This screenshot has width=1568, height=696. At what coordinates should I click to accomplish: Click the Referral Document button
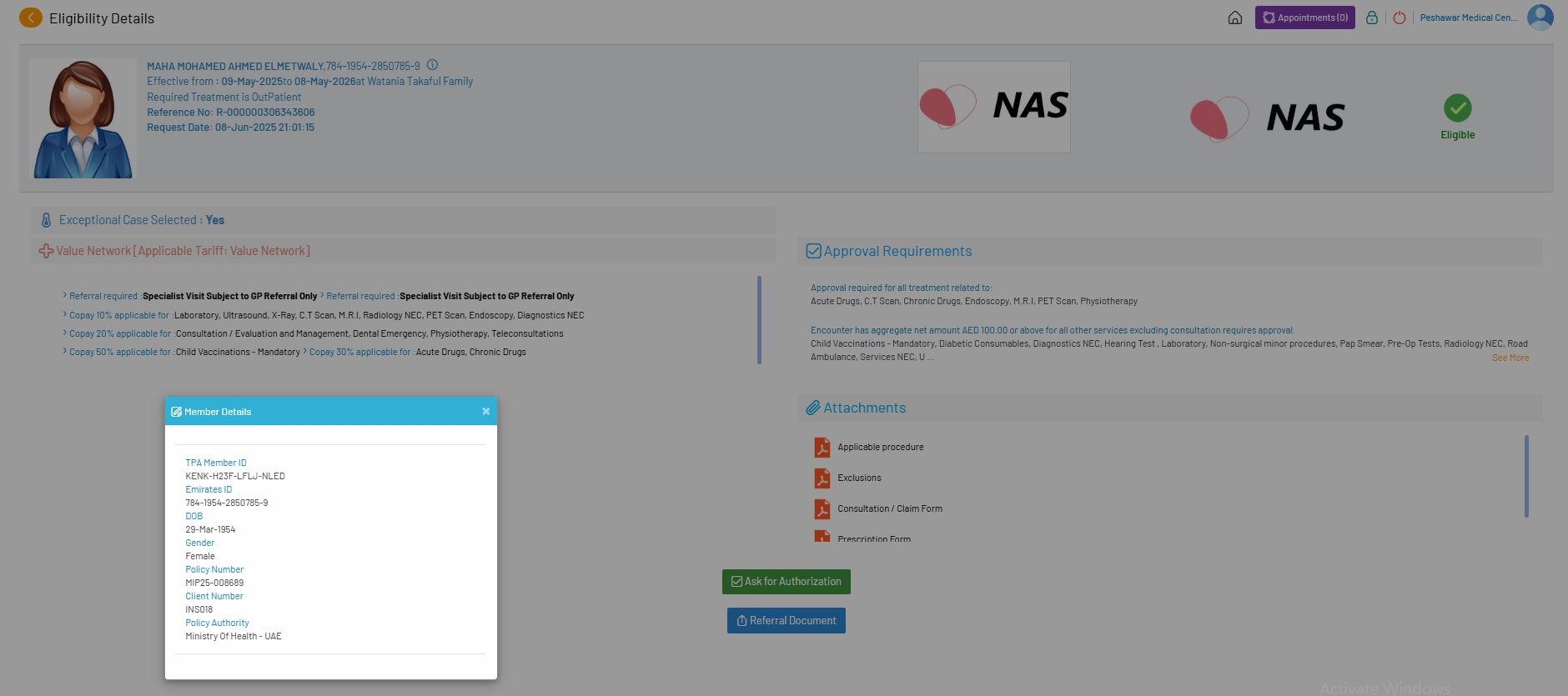[x=787, y=620]
